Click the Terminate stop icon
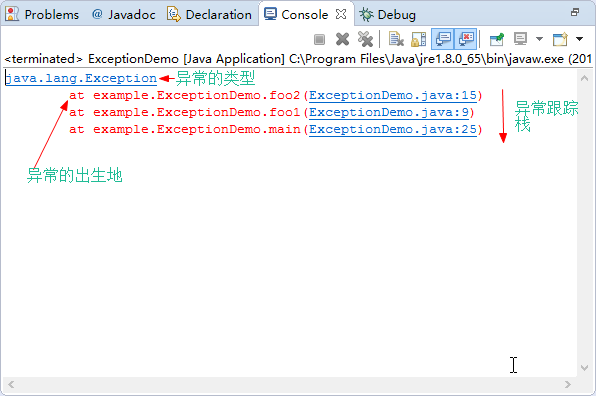 coord(319,39)
